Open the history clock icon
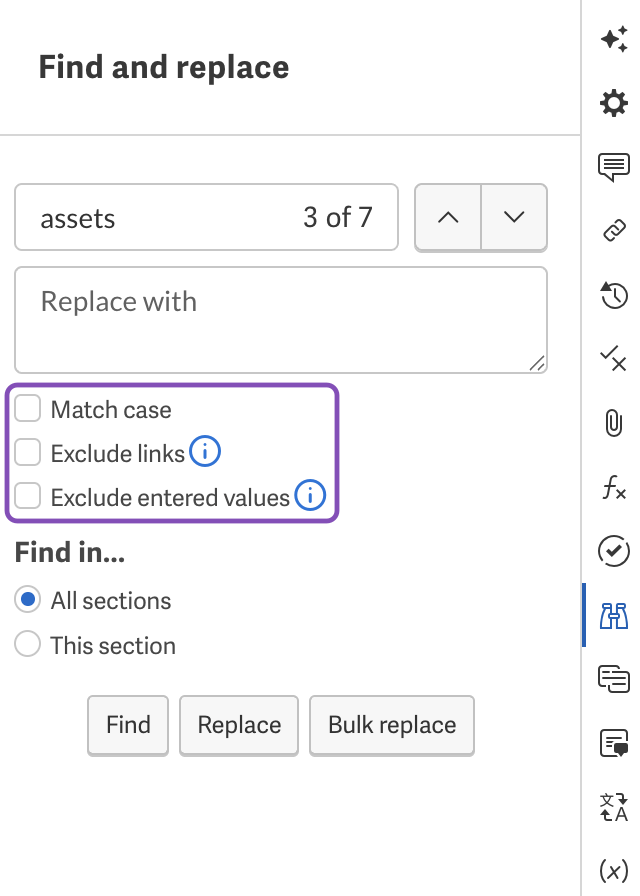 (614, 295)
